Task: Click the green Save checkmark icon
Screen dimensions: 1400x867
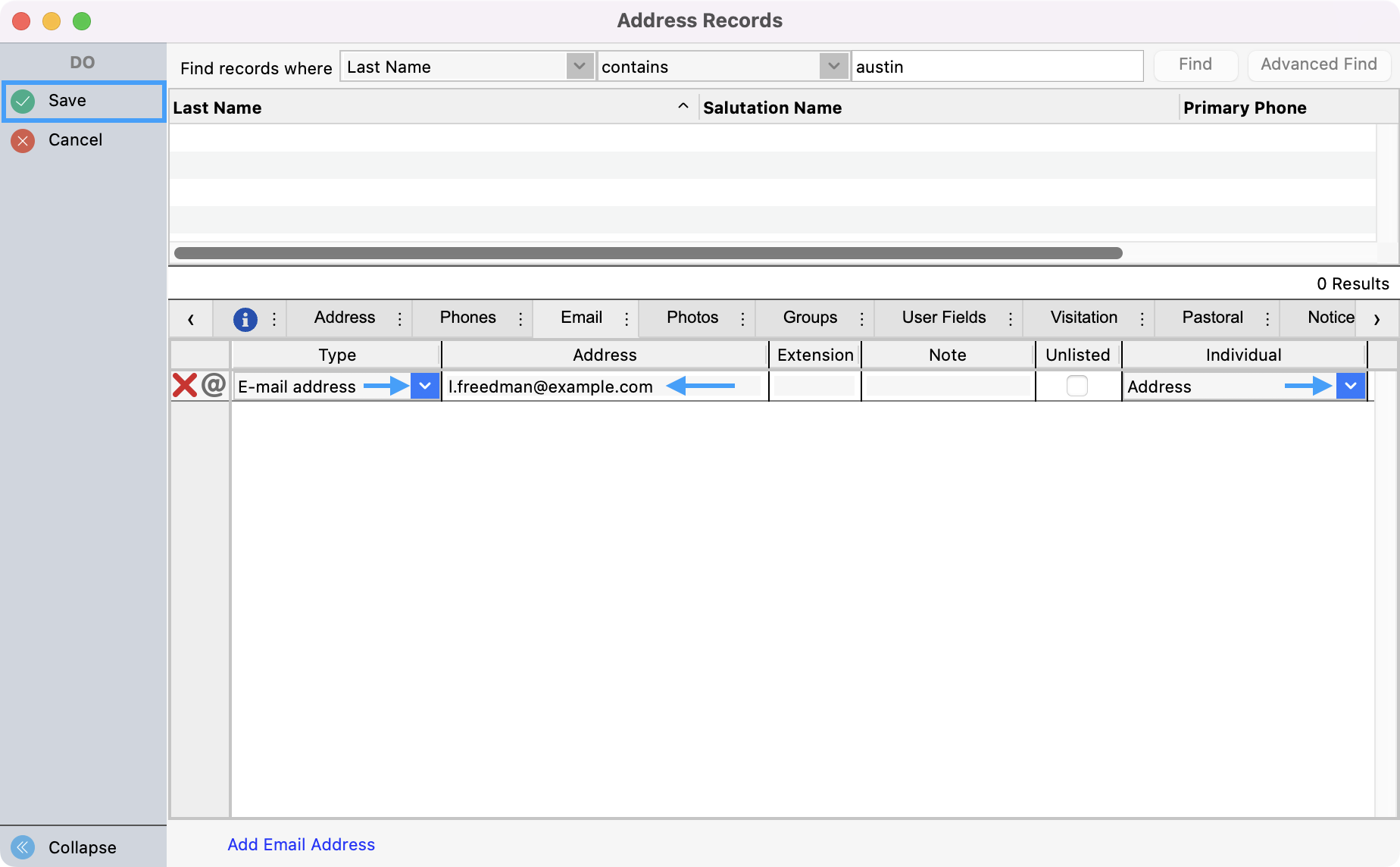Action: (23, 101)
